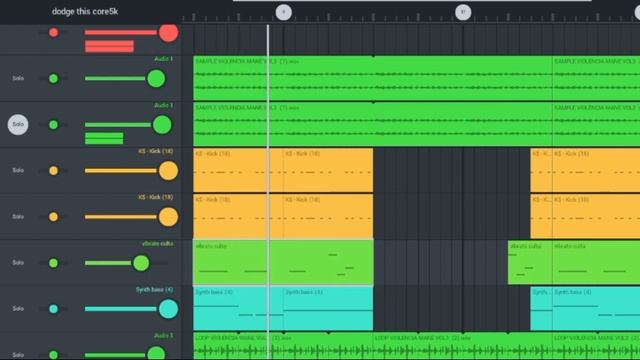Image resolution: width=640 pixels, height=360 pixels.
Task: Select narrow 'KS - K...' clip on upper Kick track
Action: pyautogui.click(x=541, y=170)
